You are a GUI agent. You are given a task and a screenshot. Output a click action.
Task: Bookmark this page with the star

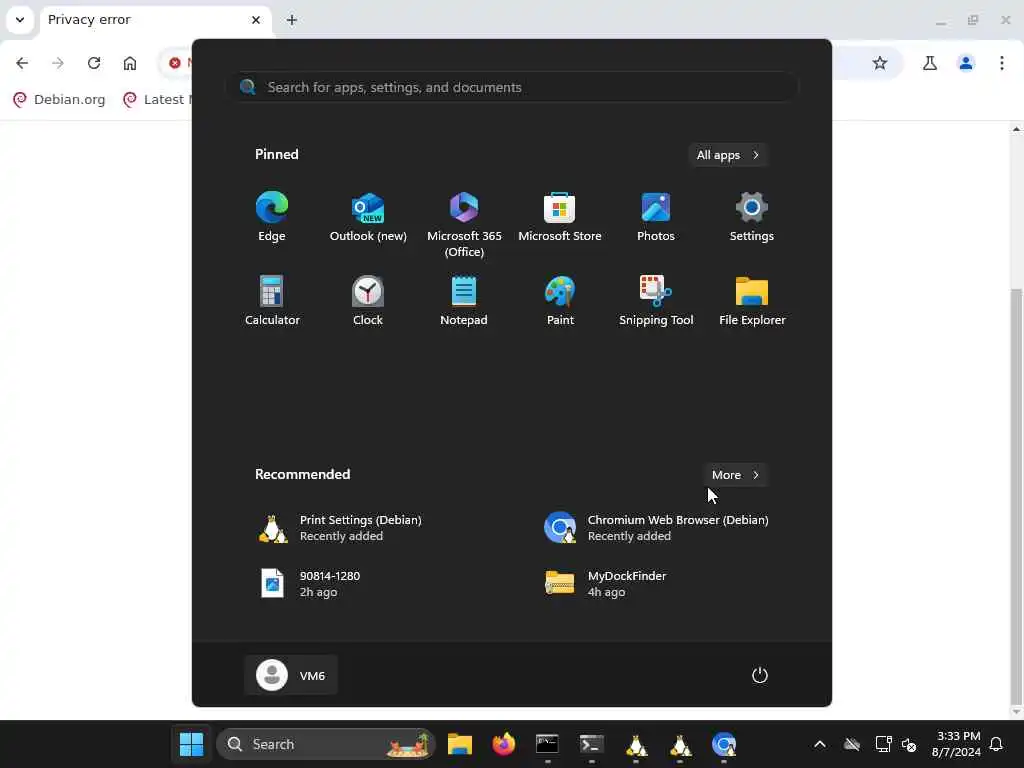(x=880, y=63)
